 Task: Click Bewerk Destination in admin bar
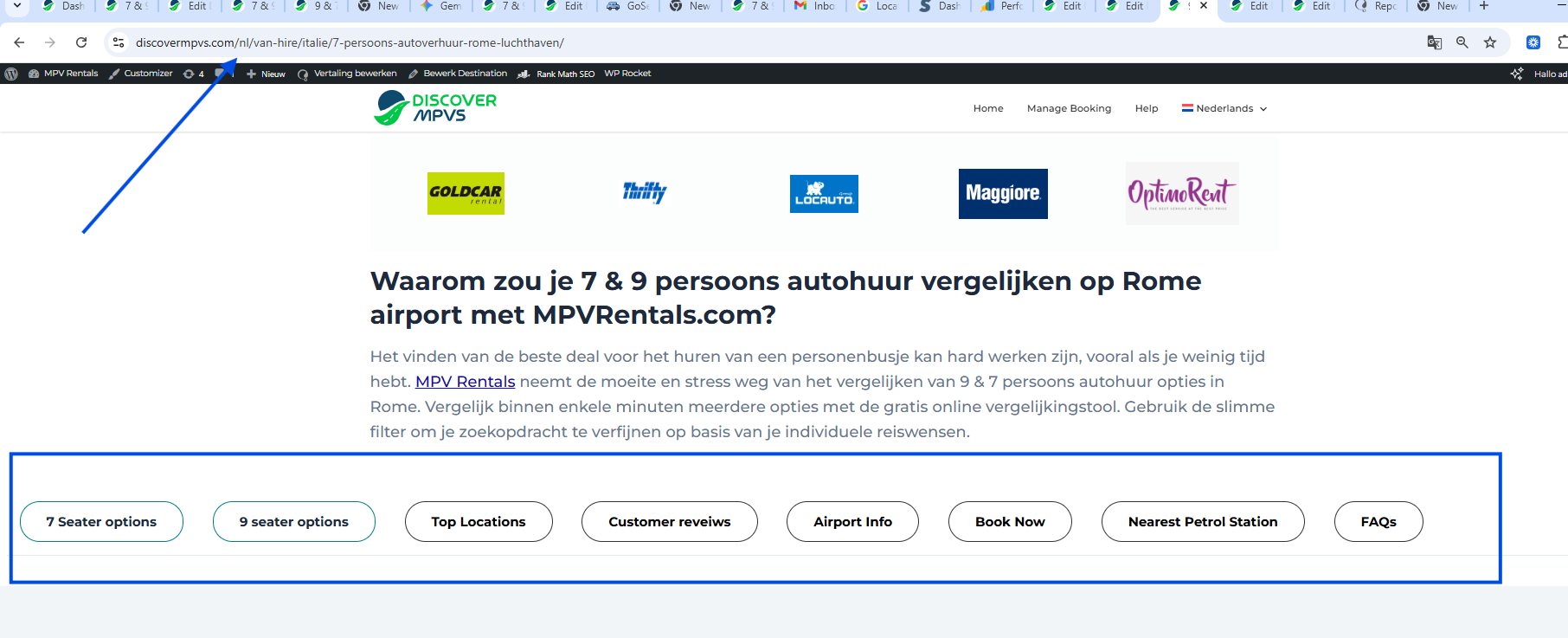pyautogui.click(x=458, y=74)
